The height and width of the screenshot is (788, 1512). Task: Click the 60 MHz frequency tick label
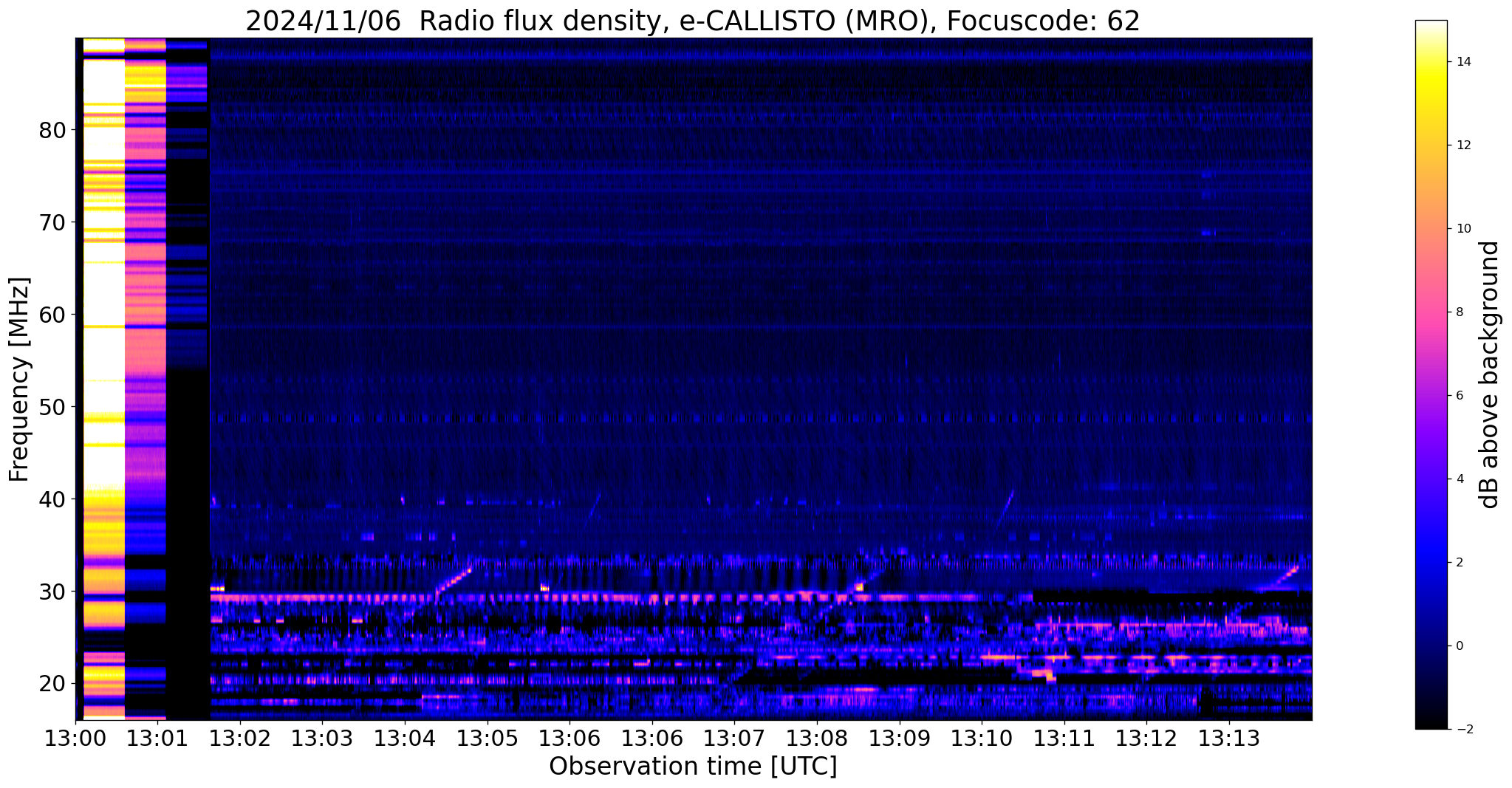pyautogui.click(x=52, y=315)
